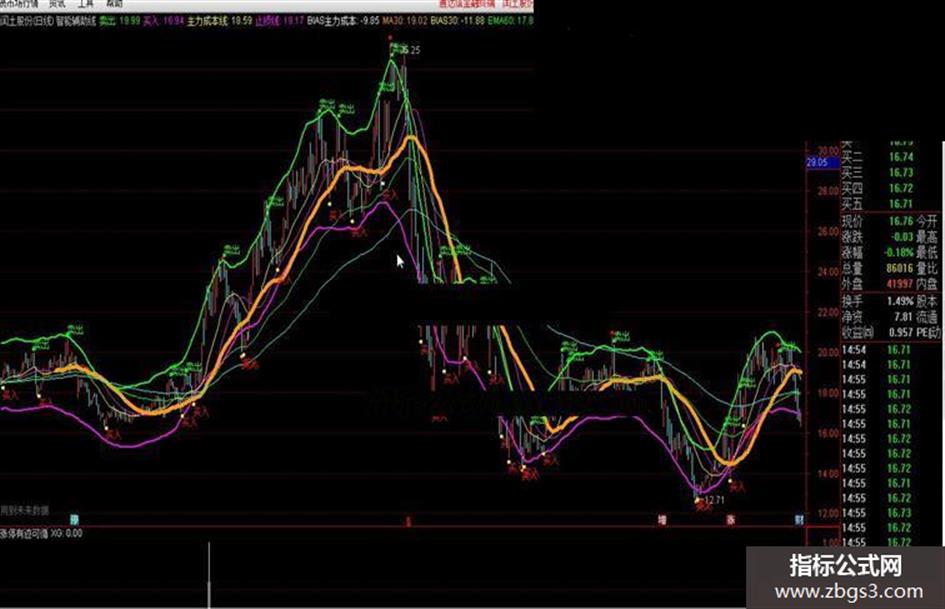Click the red marker at the timeline's middle
This screenshot has width=945, height=609.
click(x=408, y=521)
